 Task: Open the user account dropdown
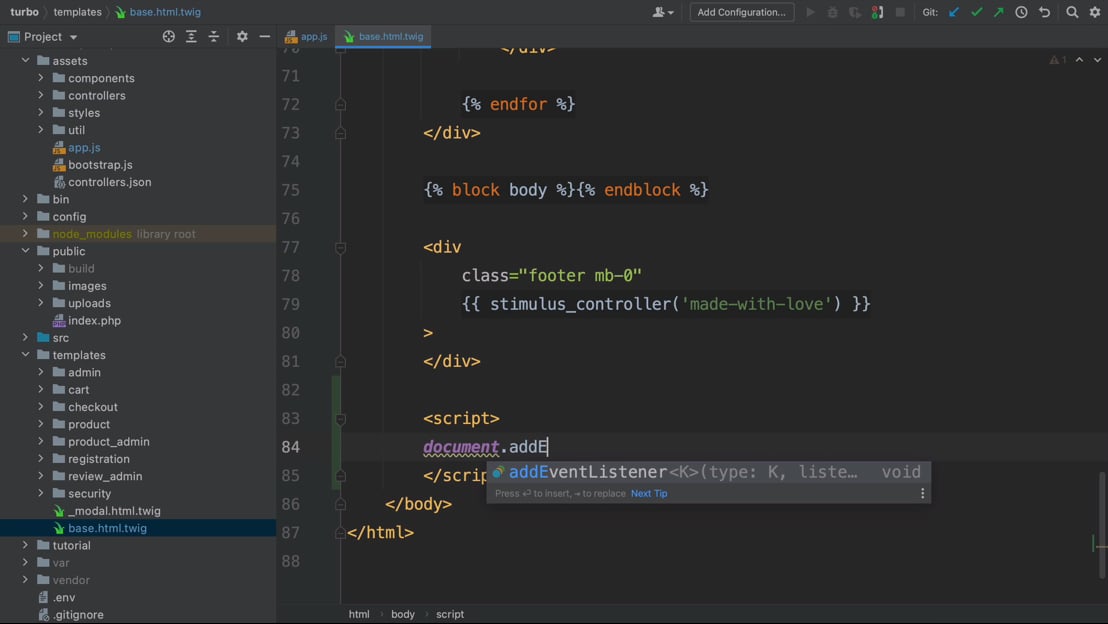click(663, 12)
